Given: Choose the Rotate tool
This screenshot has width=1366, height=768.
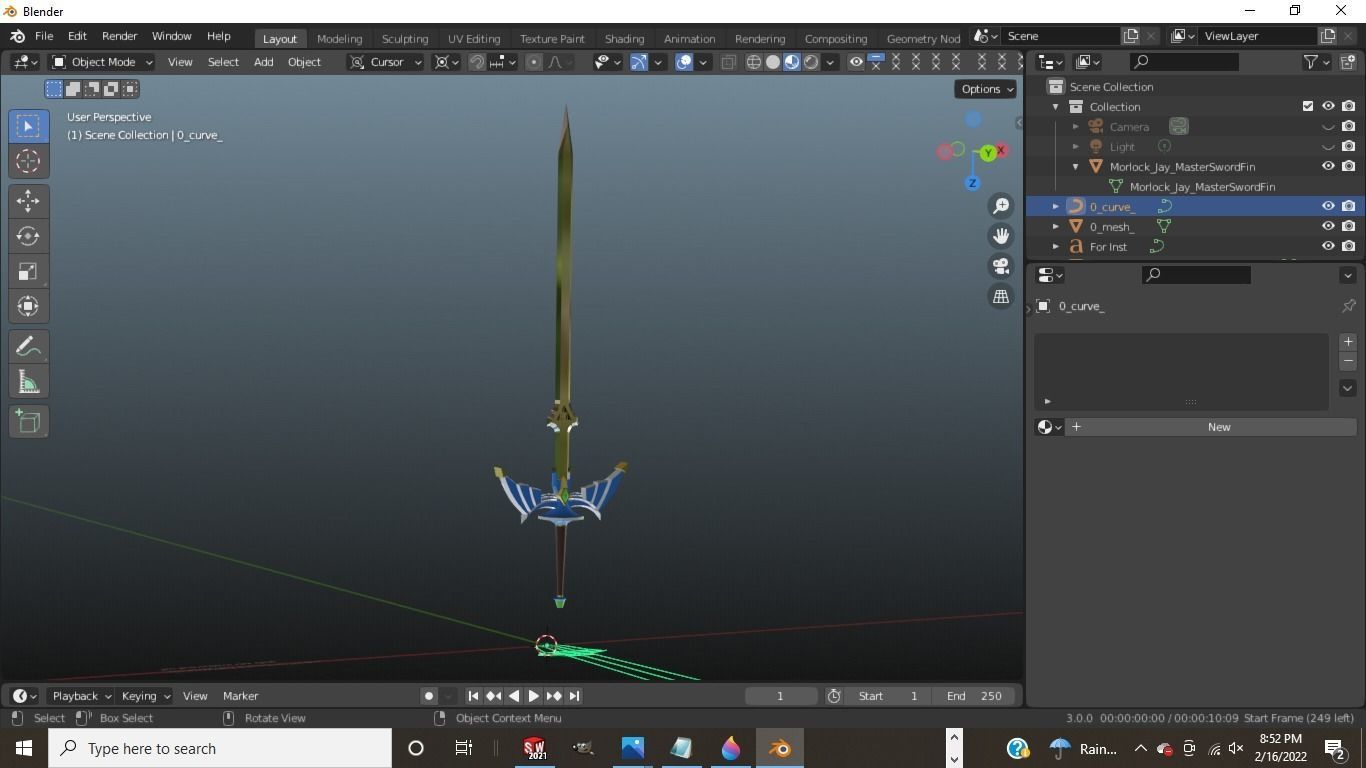Looking at the screenshot, I should pyautogui.click(x=28, y=236).
